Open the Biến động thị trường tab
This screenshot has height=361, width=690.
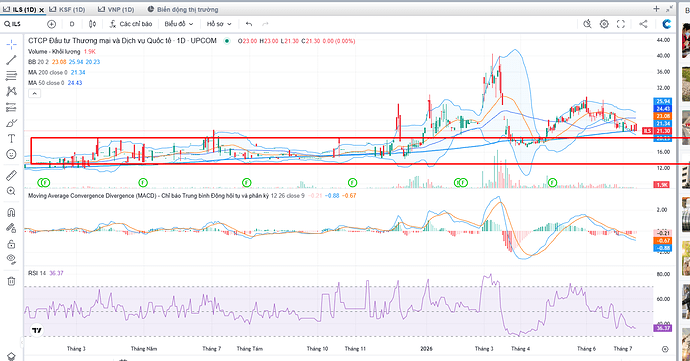click(183, 9)
